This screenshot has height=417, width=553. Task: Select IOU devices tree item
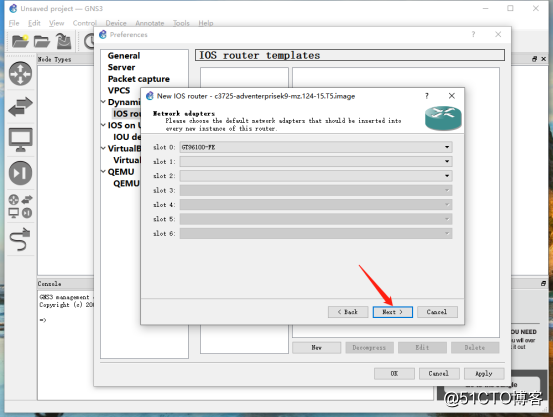[x=127, y=137]
